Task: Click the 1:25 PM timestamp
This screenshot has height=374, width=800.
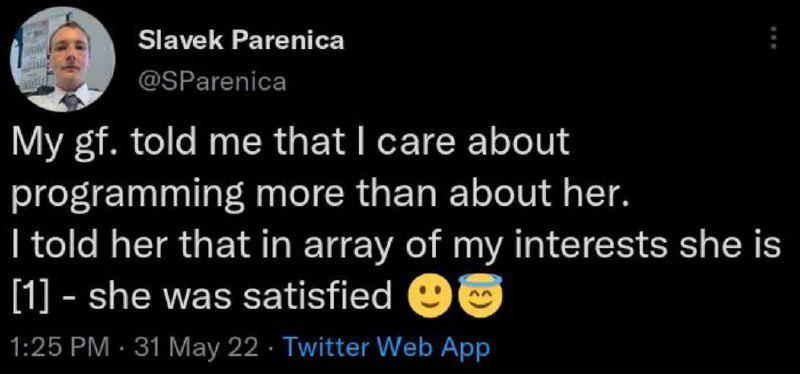Action: pyautogui.click(x=60, y=348)
